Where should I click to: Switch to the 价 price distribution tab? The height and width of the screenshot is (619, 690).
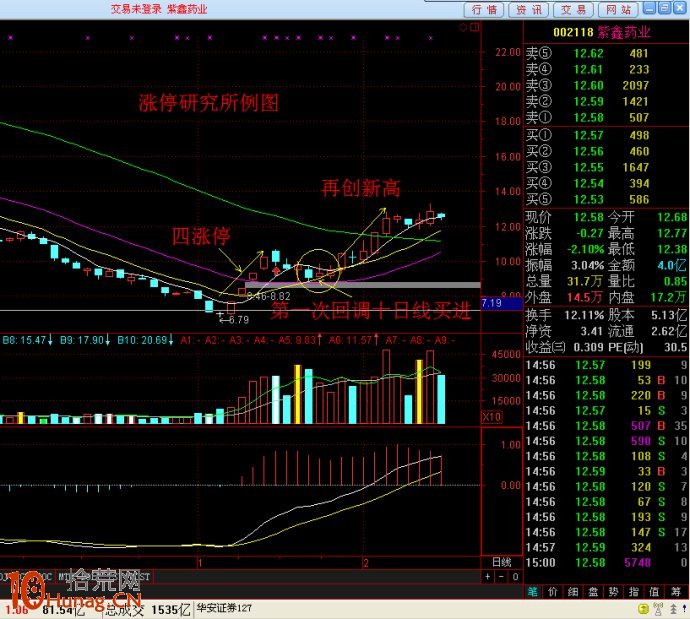point(552,592)
